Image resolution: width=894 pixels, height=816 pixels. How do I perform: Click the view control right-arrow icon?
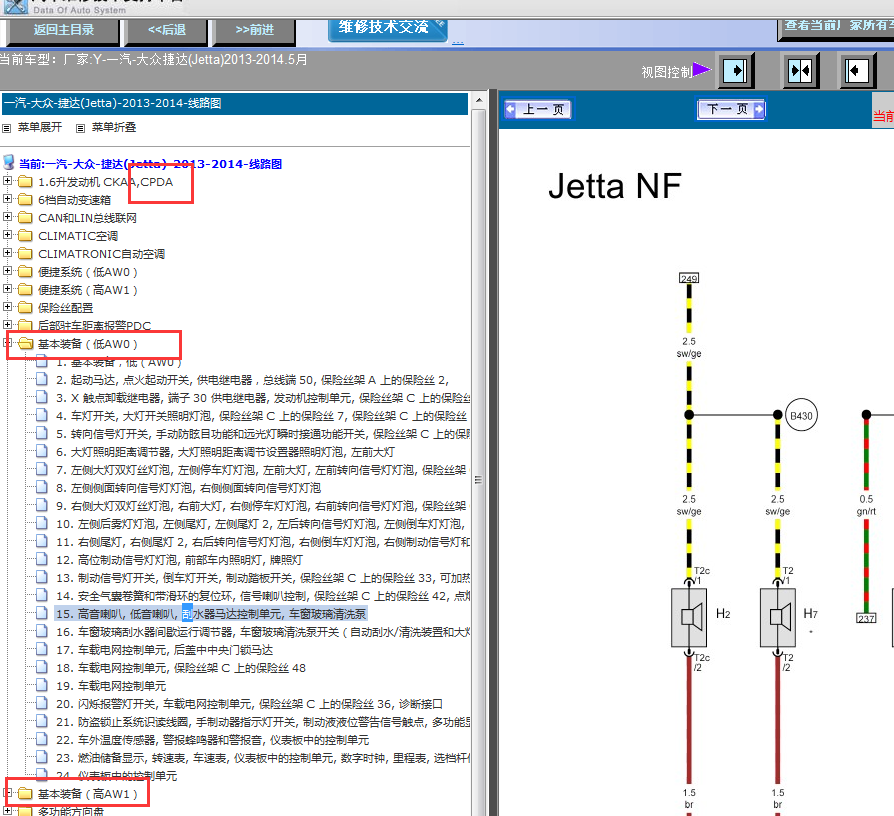pos(735,71)
